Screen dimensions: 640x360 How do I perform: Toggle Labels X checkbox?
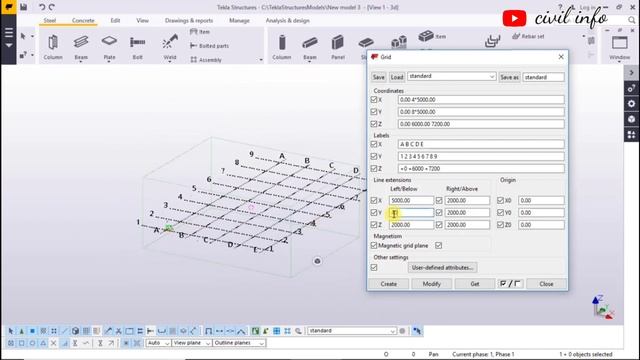tap(374, 144)
